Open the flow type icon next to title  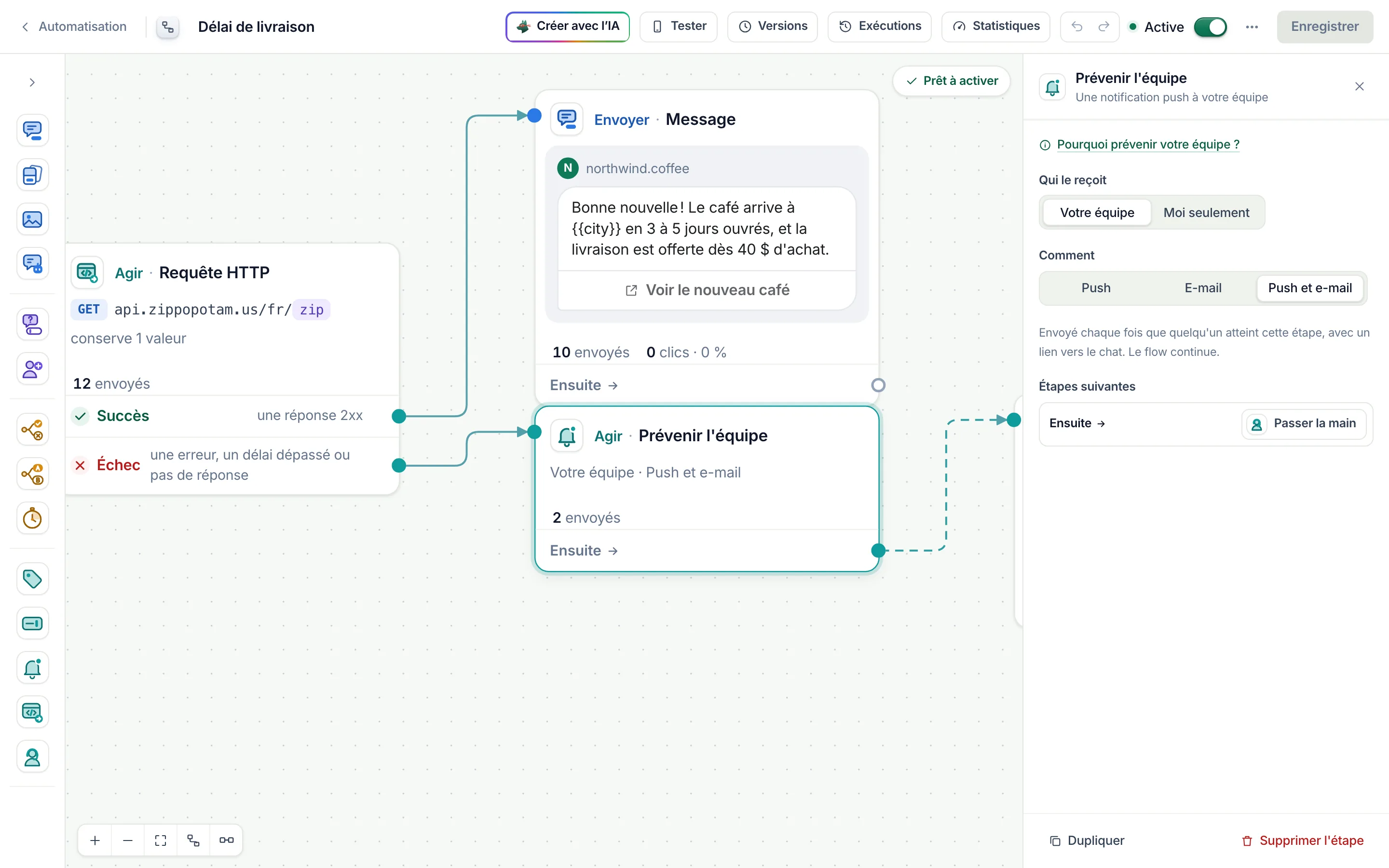coord(168,27)
